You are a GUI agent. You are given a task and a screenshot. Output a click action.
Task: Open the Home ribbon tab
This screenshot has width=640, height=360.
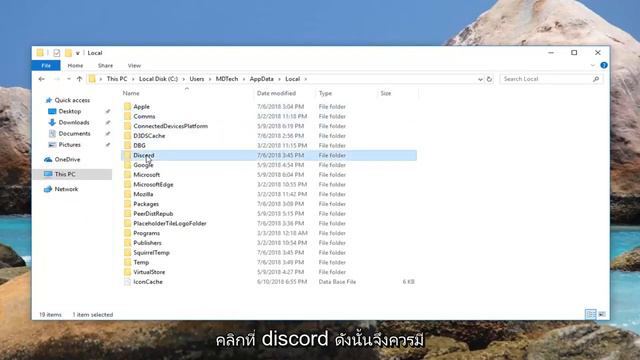tap(75, 65)
